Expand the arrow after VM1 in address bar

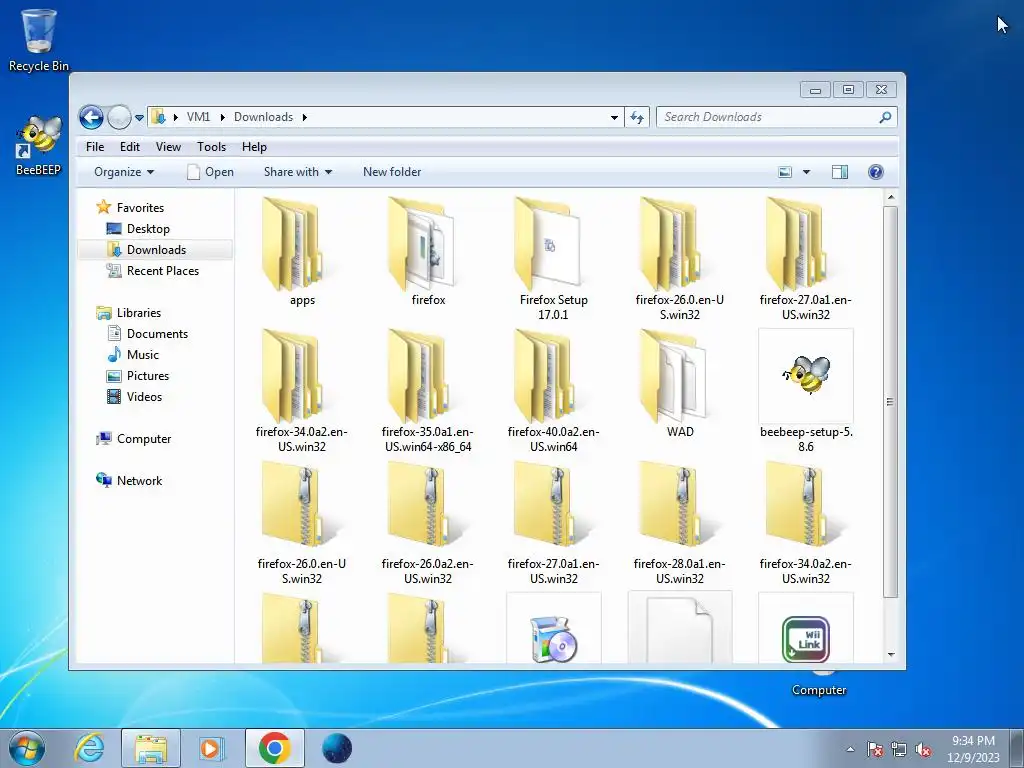point(223,118)
